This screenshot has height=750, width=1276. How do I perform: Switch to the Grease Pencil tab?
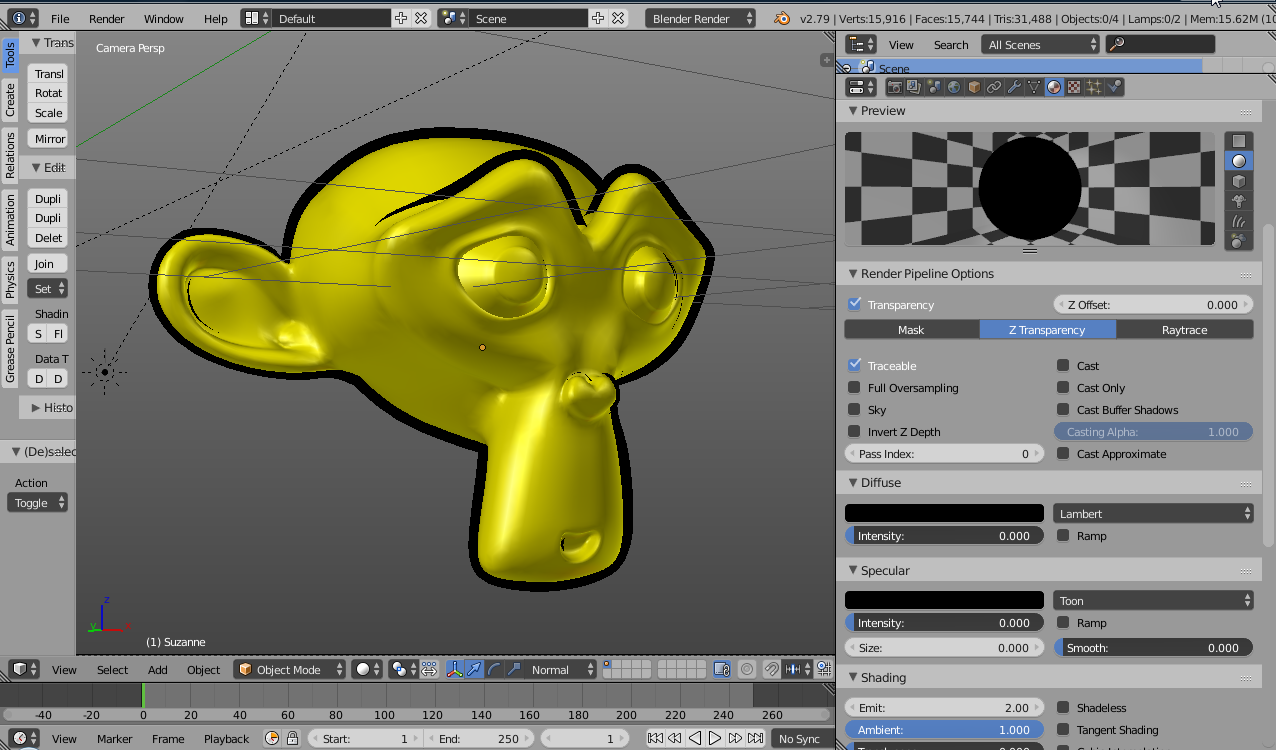[x=10, y=348]
